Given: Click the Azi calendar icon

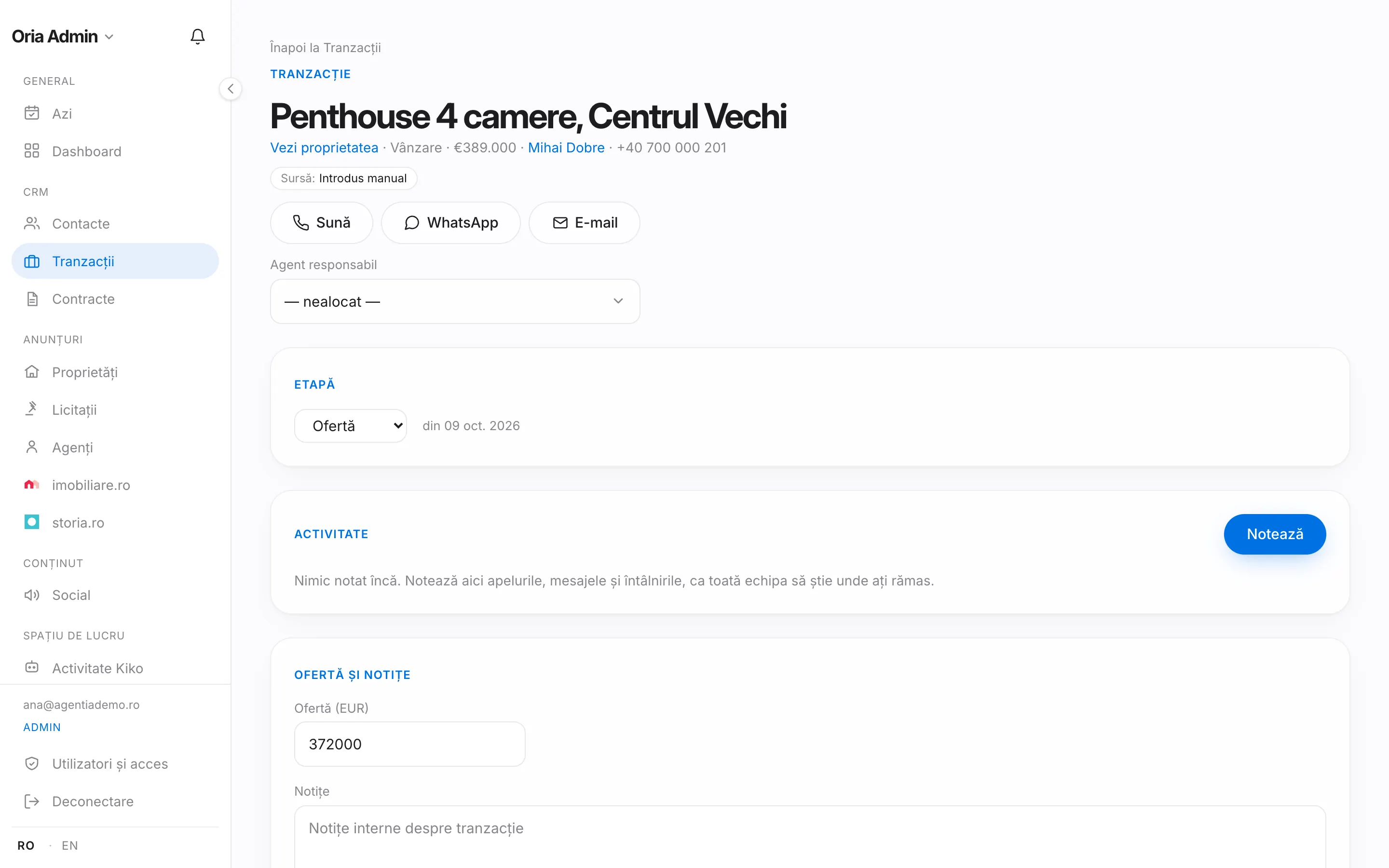Looking at the screenshot, I should pyautogui.click(x=31, y=113).
